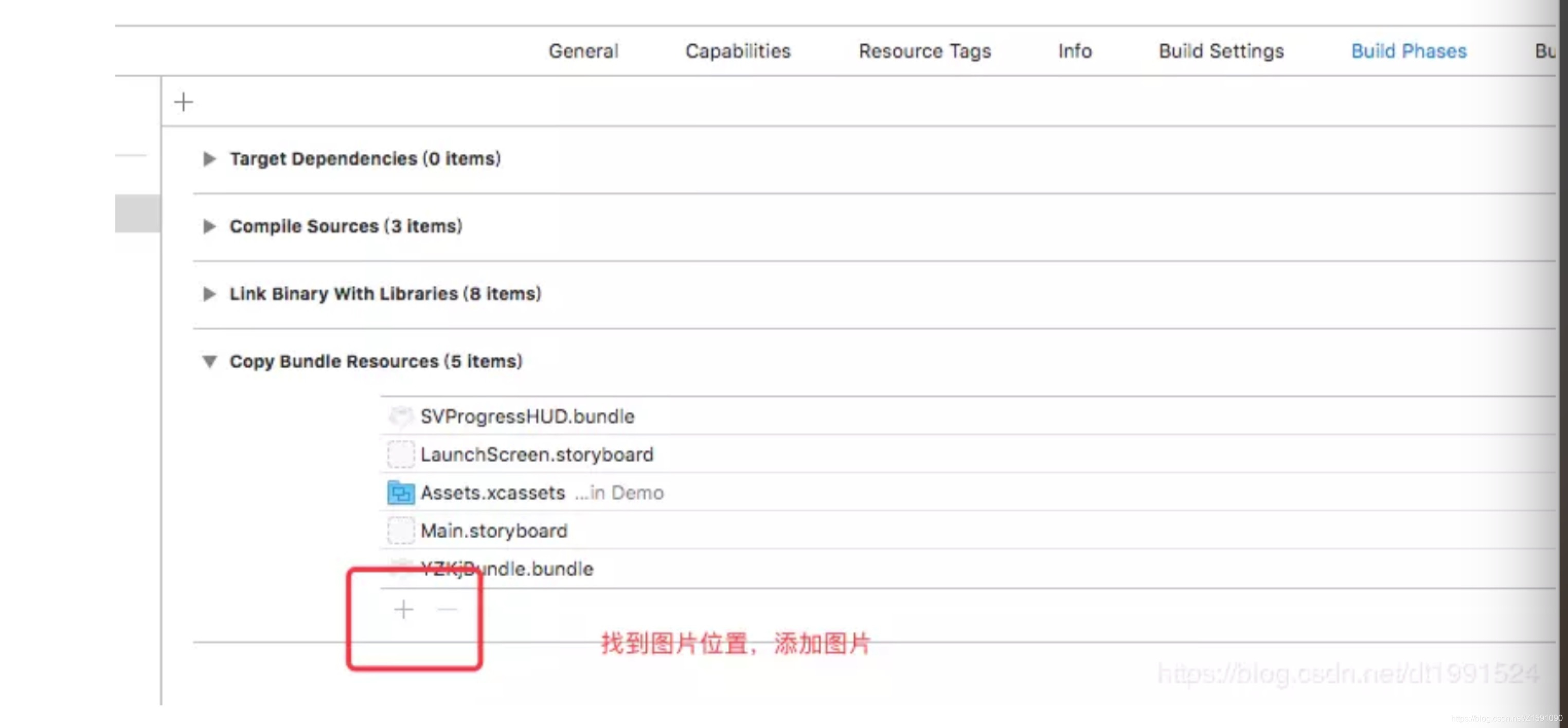Select Main.storyboard in the list
The width and height of the screenshot is (1568, 728).
(494, 531)
